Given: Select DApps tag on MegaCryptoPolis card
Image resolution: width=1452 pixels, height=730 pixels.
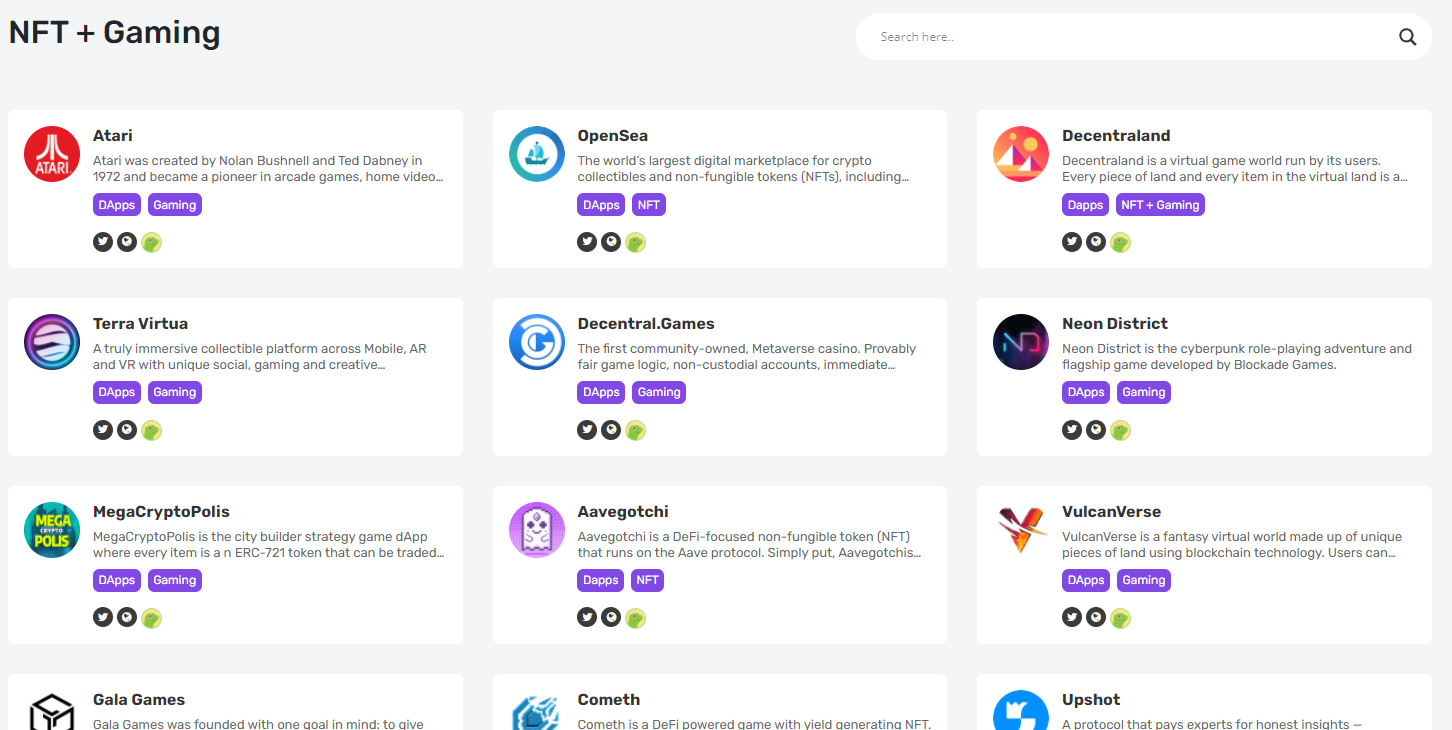Looking at the screenshot, I should 117,581.
